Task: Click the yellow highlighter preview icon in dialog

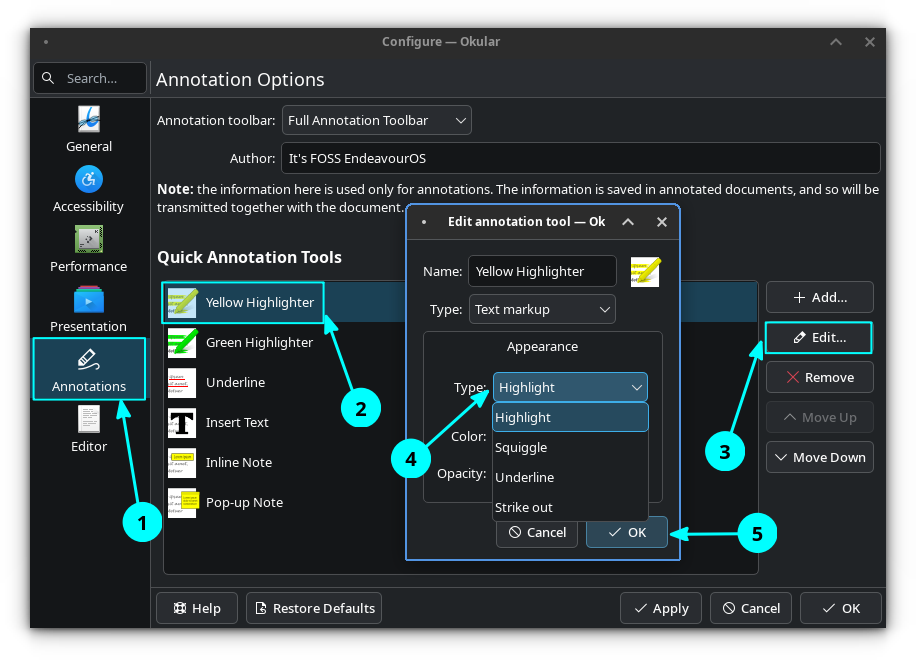Action: (645, 271)
